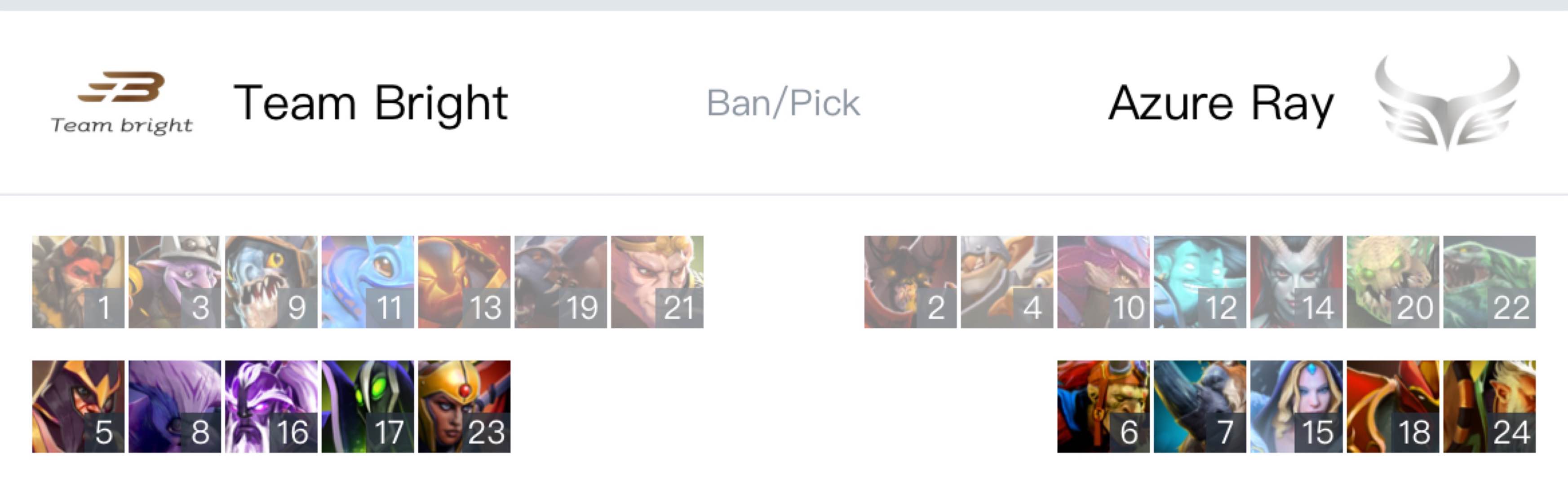Select the helmeted picked hero numbered 23
Screen dimensions: 1568x485
tap(464, 406)
